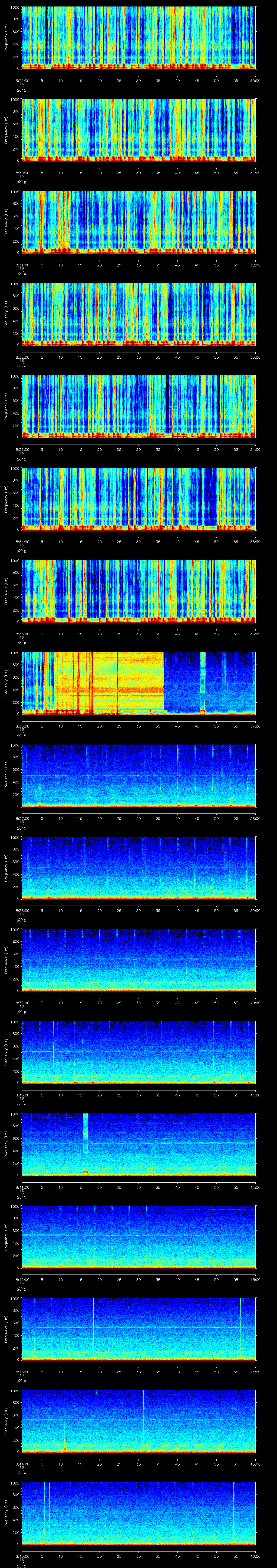Screen dimensions: 277x1568
Task: Click the vertical line near 55 seconds in the 8:45:00 spectrogram
Action: [x=234, y=1513]
